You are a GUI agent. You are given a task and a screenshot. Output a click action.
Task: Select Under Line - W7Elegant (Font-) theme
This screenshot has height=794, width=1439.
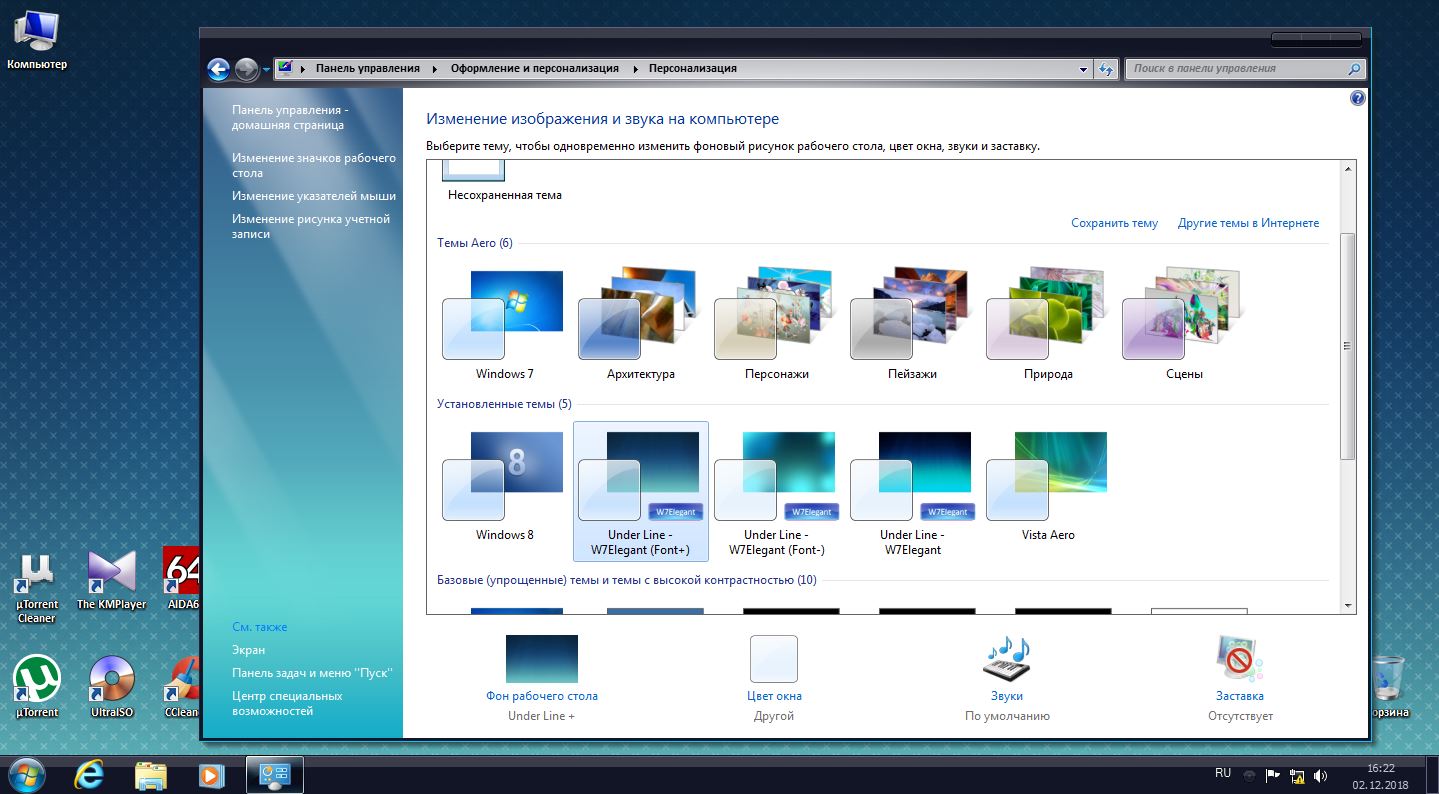click(777, 491)
